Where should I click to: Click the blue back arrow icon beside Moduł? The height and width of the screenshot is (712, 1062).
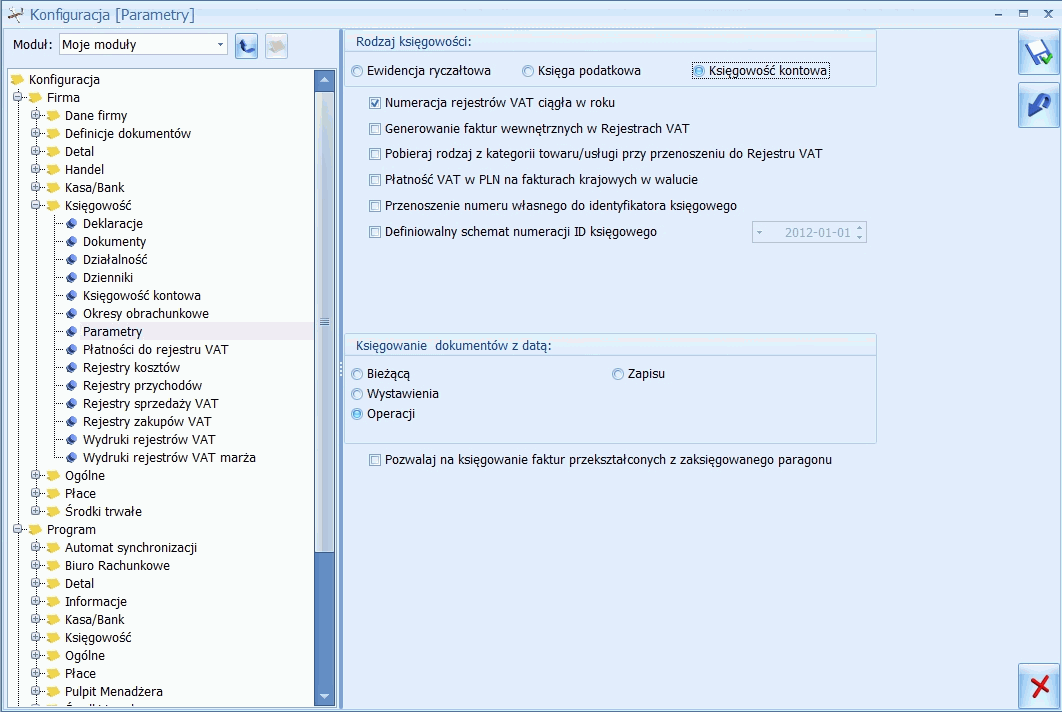[x=247, y=45]
